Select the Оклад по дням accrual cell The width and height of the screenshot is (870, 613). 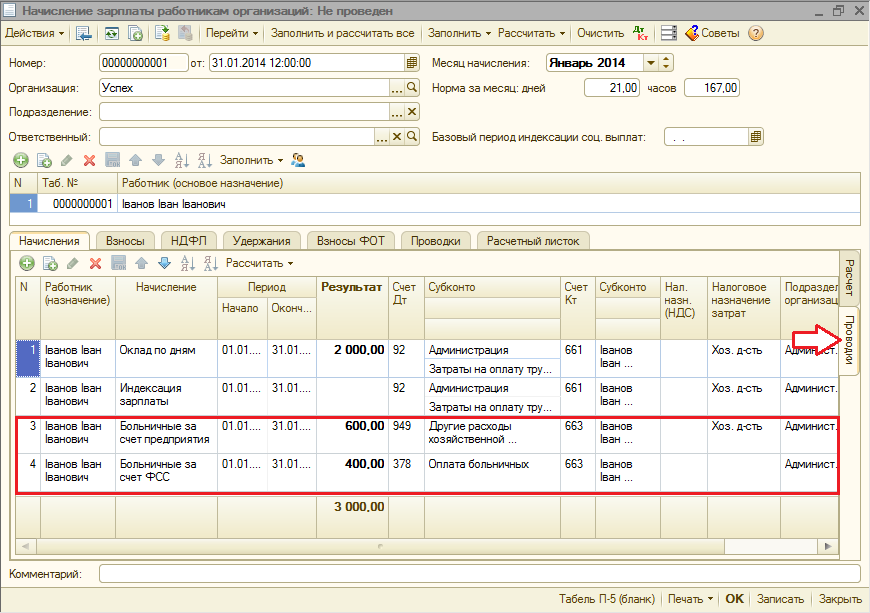tap(166, 358)
